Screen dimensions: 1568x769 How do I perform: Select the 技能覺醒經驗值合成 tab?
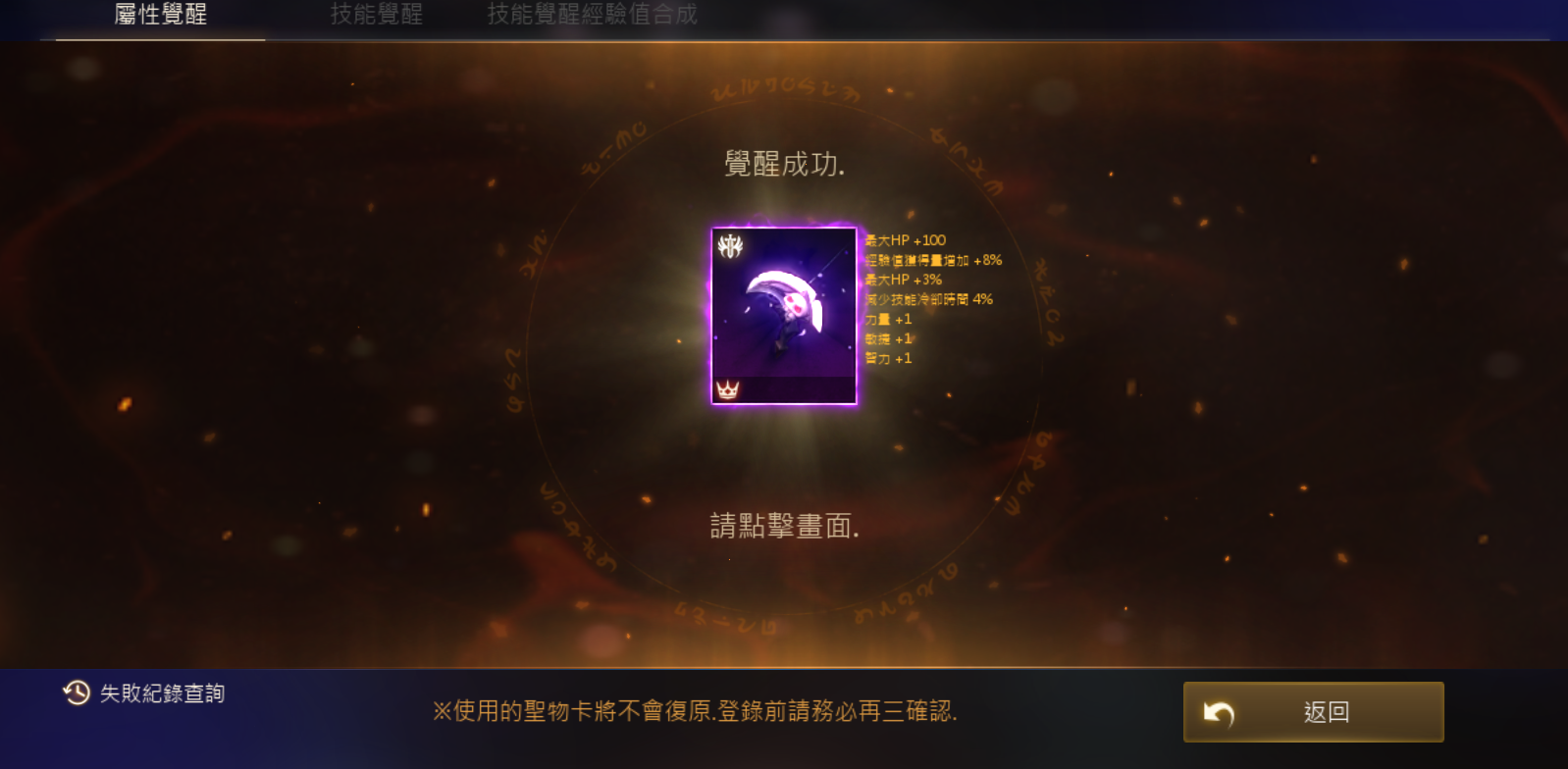pos(593,15)
